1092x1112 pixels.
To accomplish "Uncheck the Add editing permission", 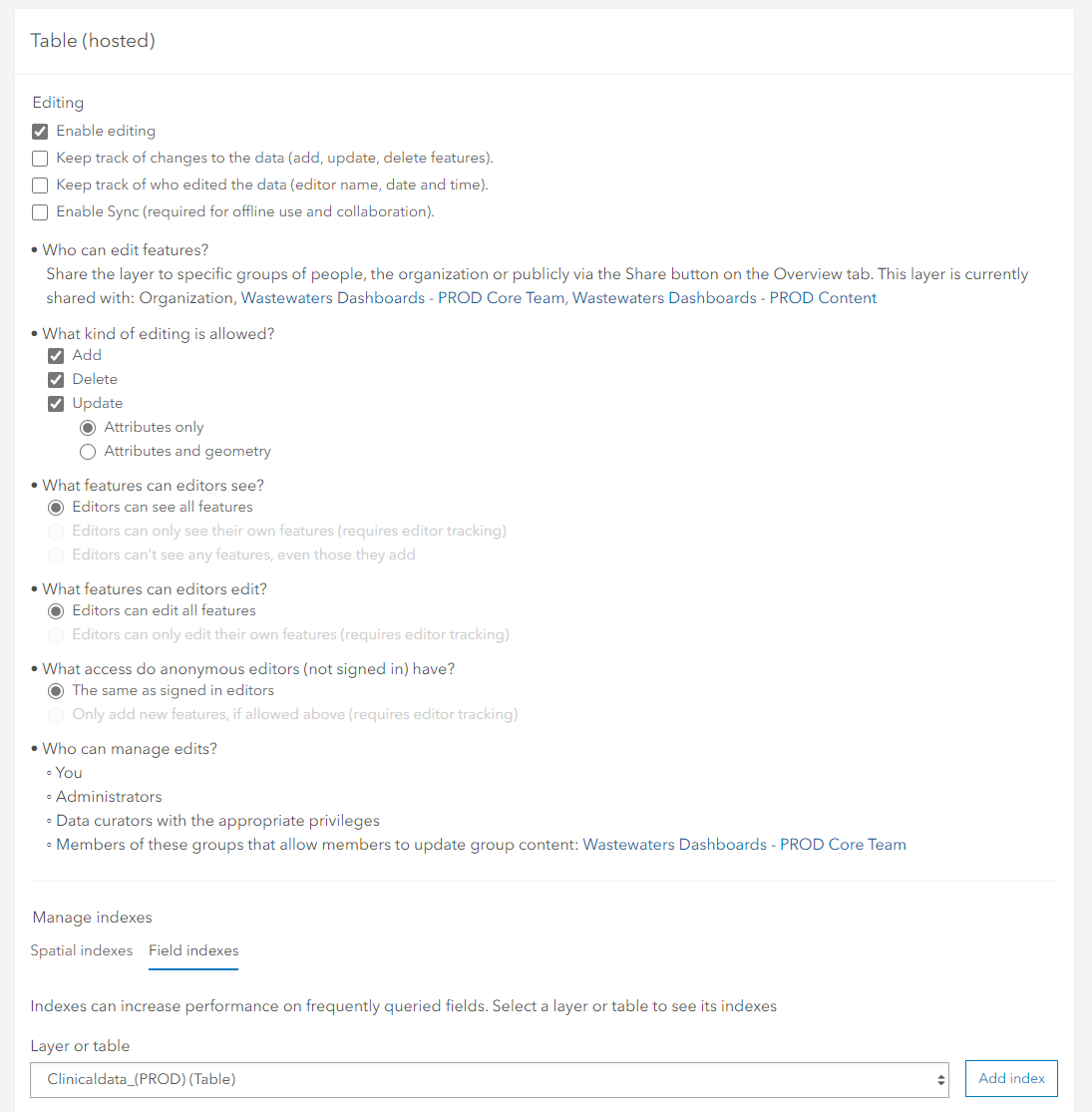I will click(x=56, y=356).
